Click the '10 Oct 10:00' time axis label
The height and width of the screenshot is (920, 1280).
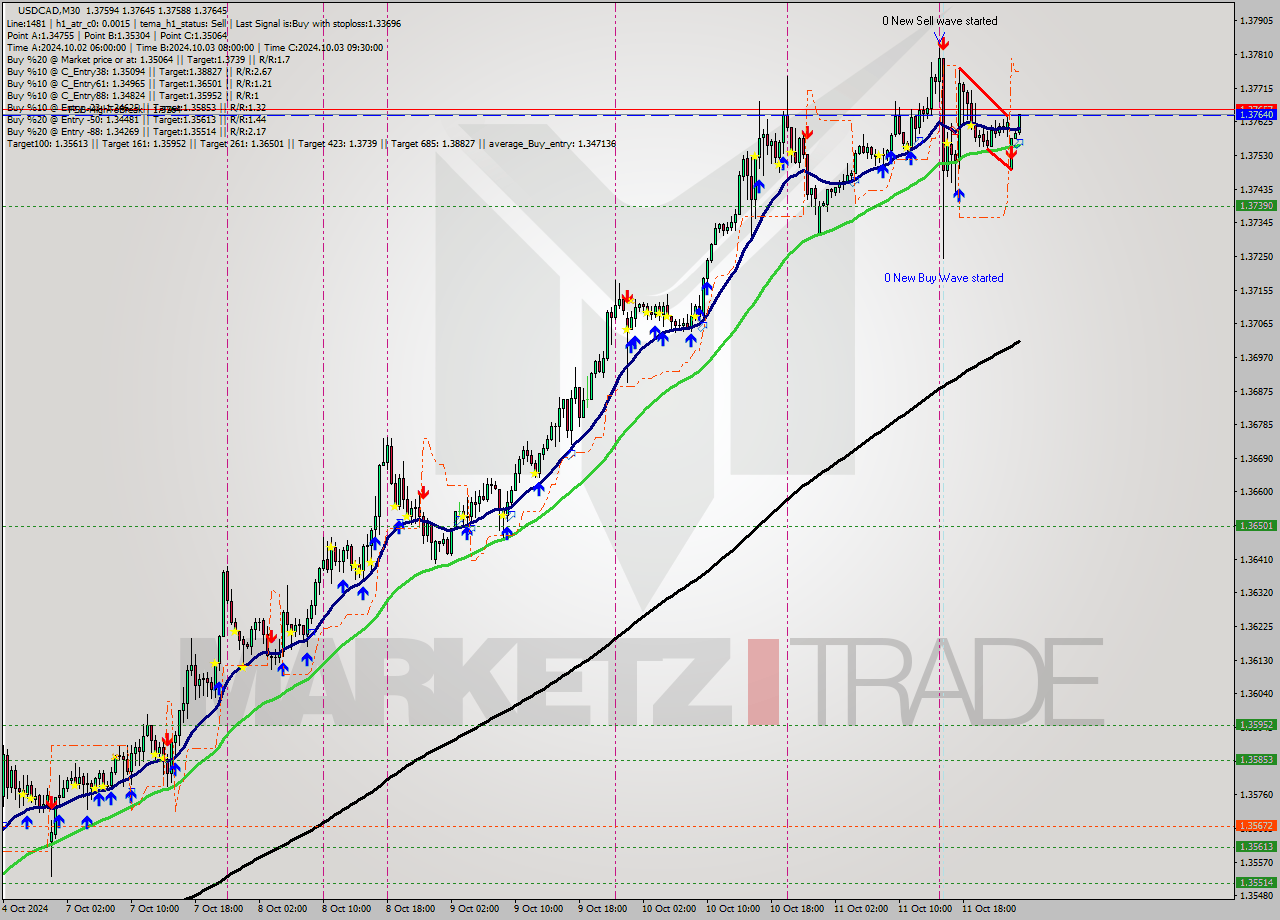pos(733,909)
